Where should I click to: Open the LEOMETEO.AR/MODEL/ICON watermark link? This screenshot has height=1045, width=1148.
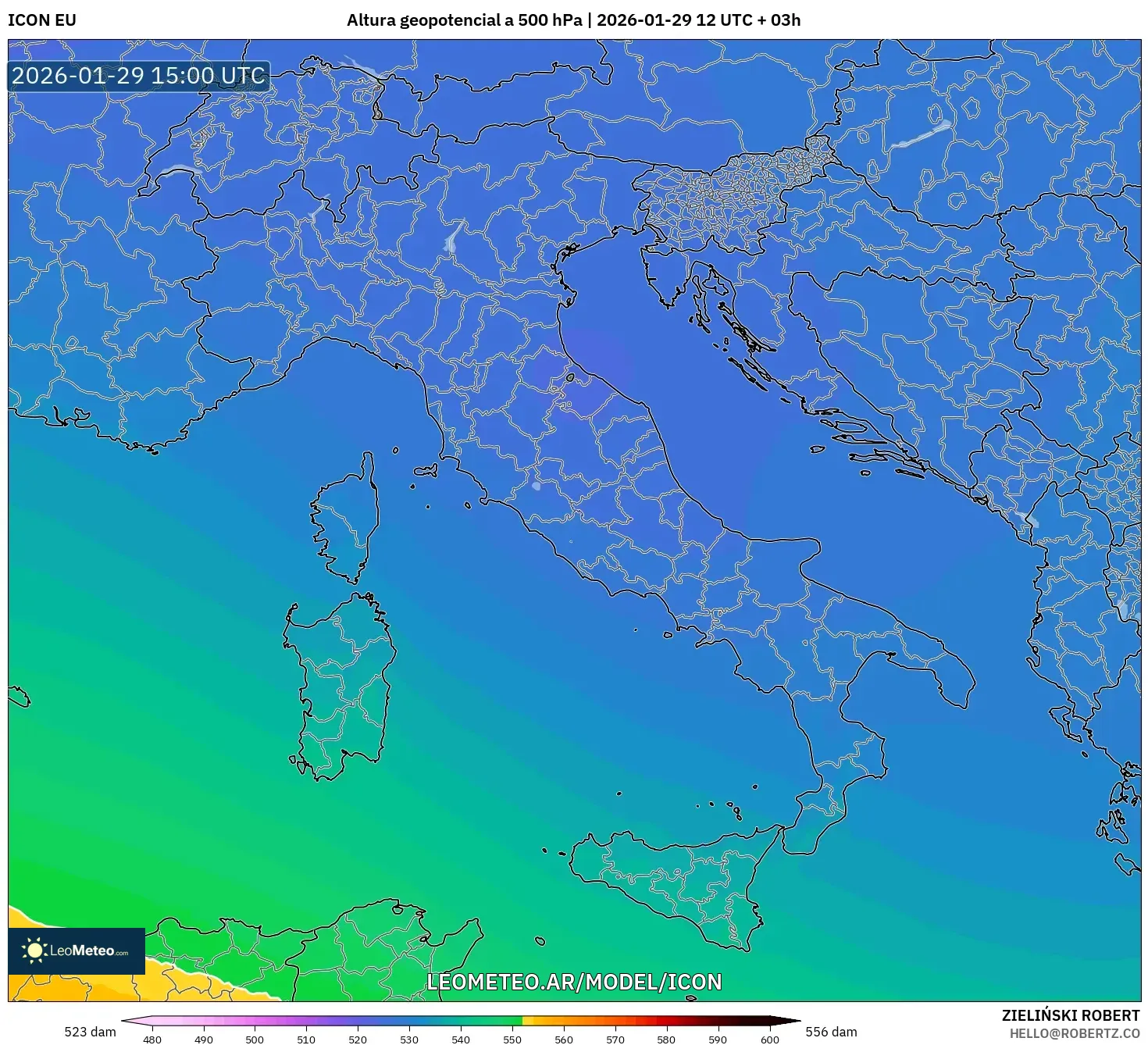pos(574,983)
